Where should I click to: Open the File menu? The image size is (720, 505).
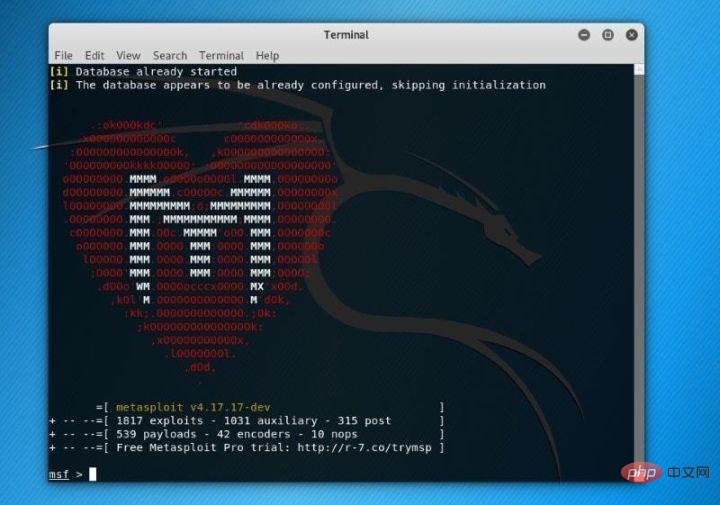[63, 56]
